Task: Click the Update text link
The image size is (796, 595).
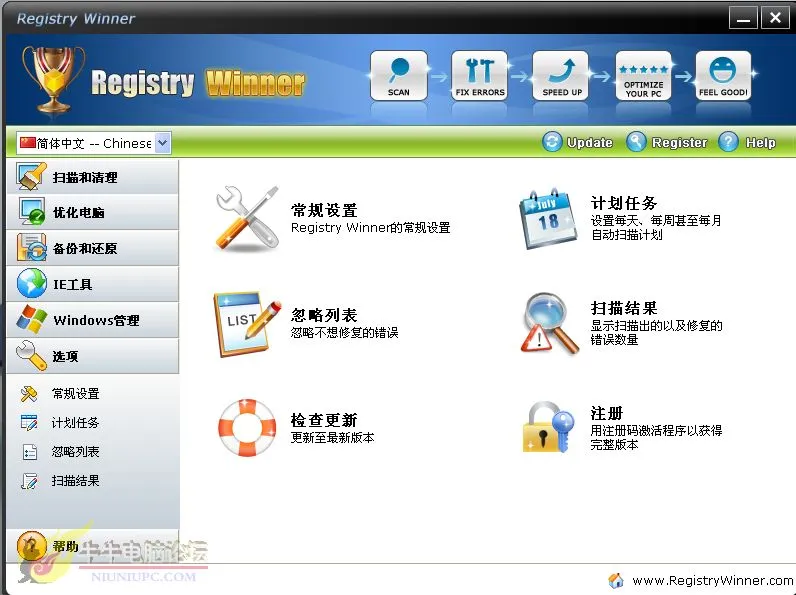Action: tap(589, 143)
